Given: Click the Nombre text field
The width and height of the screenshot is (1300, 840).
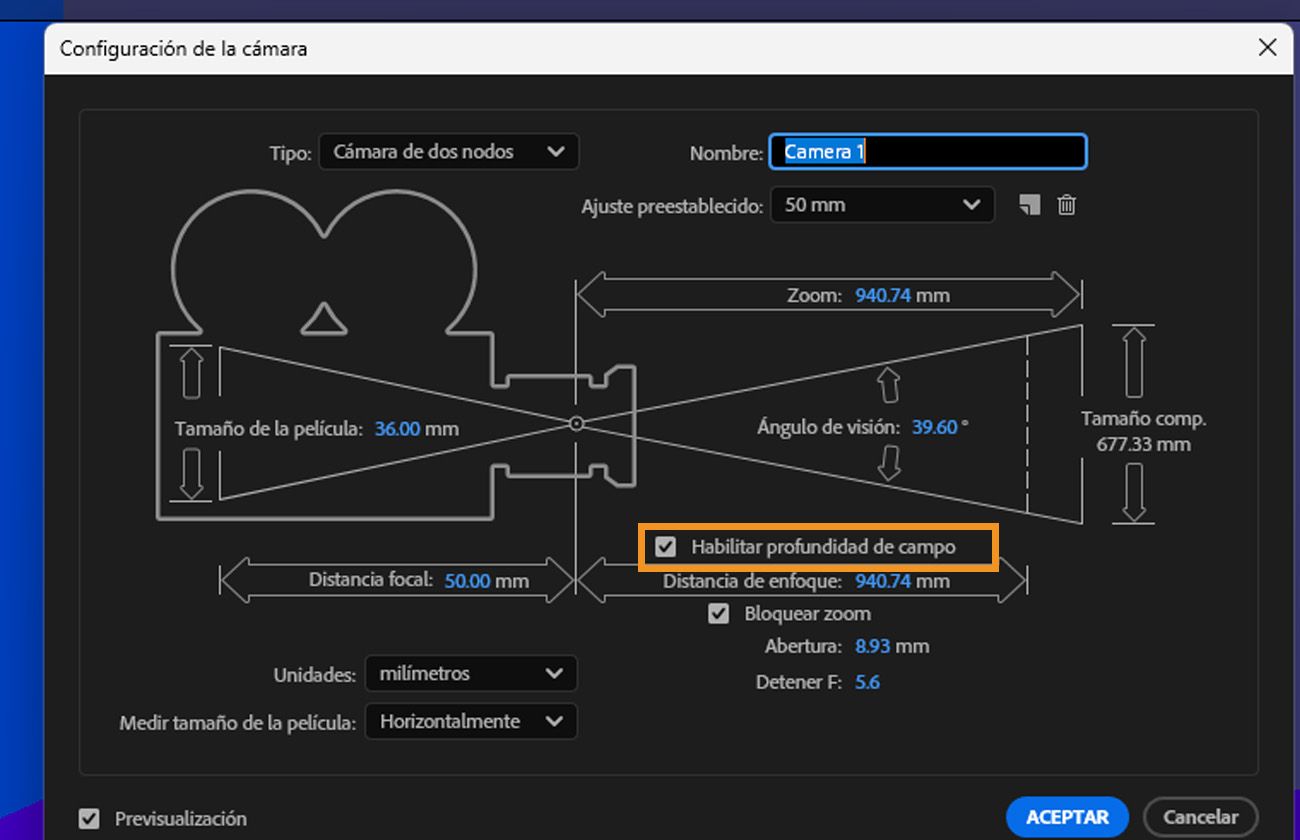Looking at the screenshot, I should pos(927,152).
